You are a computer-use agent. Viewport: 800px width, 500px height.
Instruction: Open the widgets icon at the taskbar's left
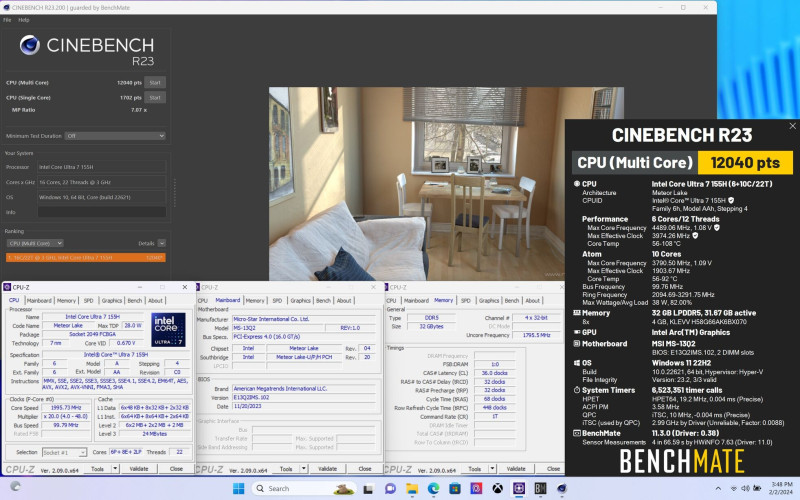click(x=15, y=486)
